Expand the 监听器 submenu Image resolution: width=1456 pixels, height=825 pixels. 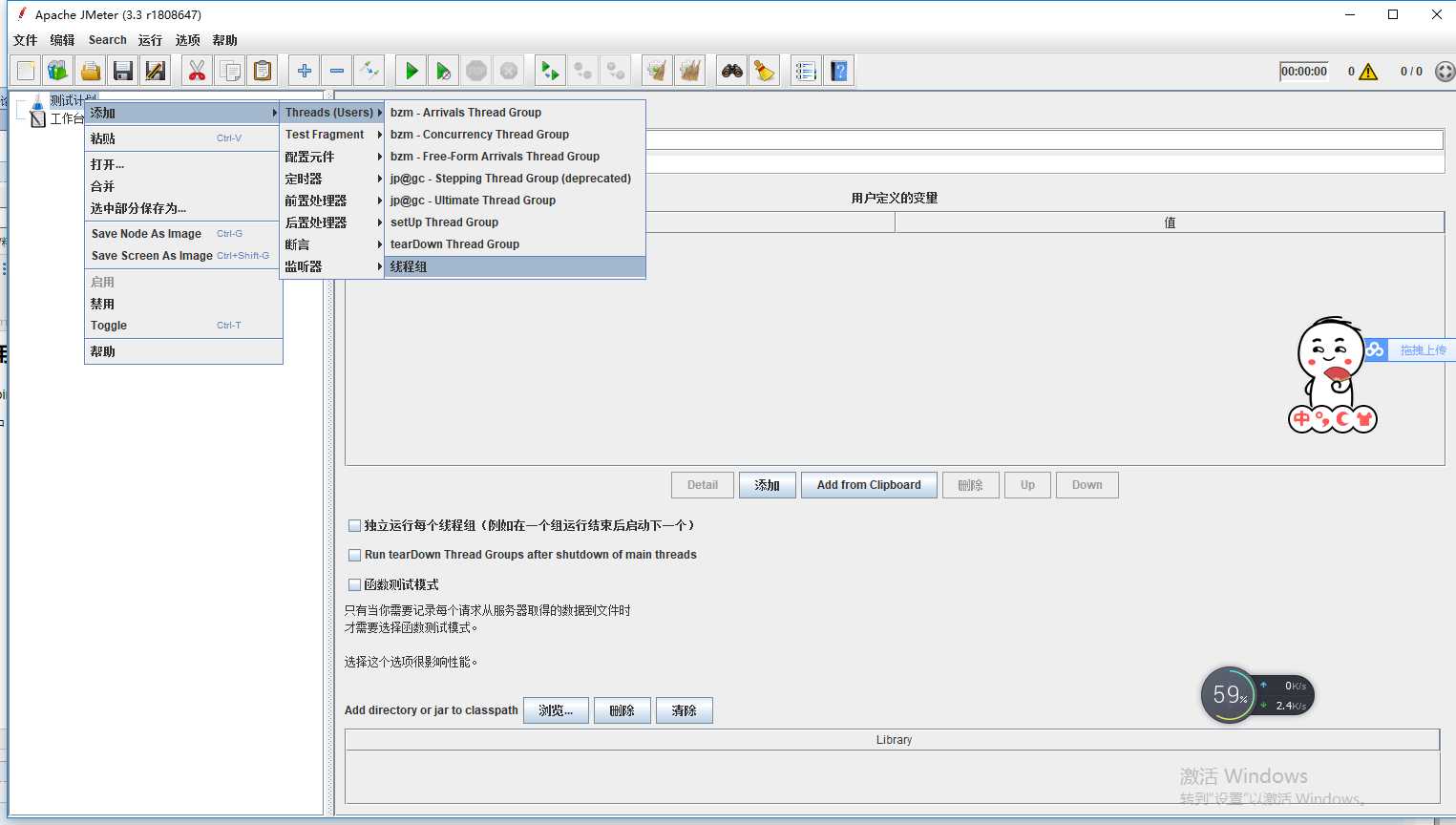click(332, 266)
